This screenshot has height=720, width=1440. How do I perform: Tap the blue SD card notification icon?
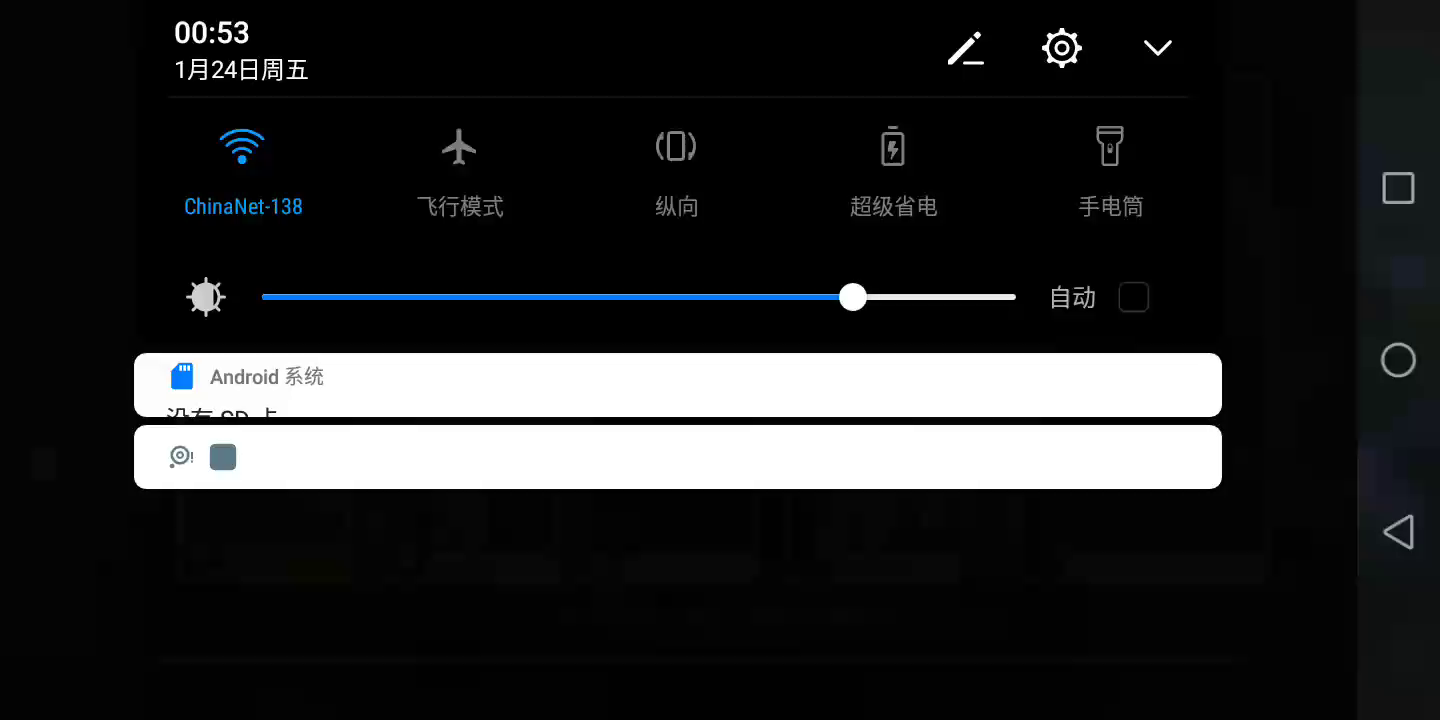click(x=182, y=377)
